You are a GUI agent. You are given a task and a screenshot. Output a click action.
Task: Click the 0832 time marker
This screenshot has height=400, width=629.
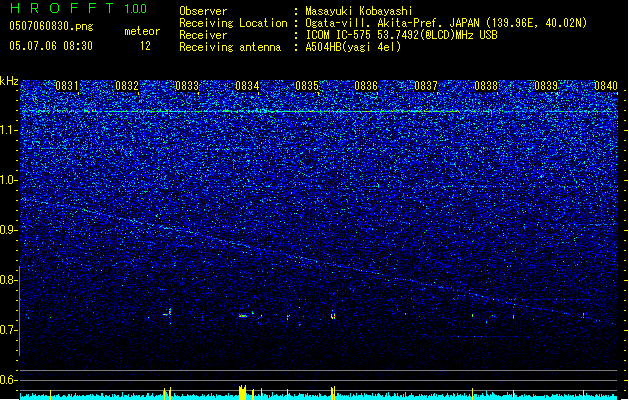point(127,86)
